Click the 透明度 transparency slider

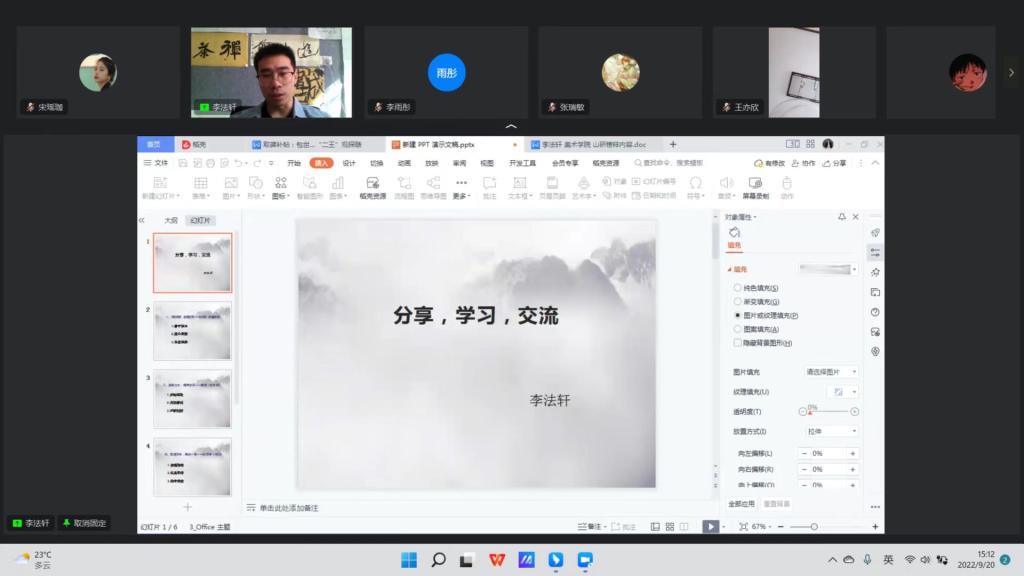pyautogui.click(x=828, y=412)
